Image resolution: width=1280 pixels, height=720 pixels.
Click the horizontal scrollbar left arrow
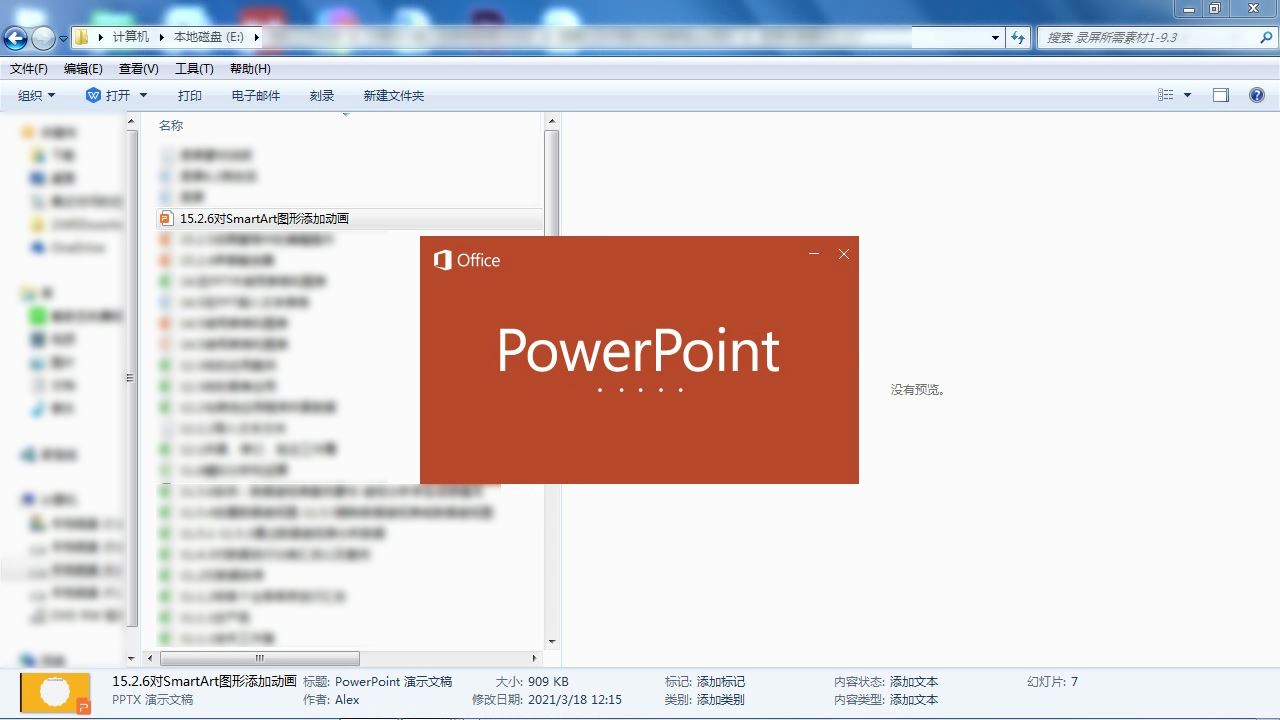[151, 658]
